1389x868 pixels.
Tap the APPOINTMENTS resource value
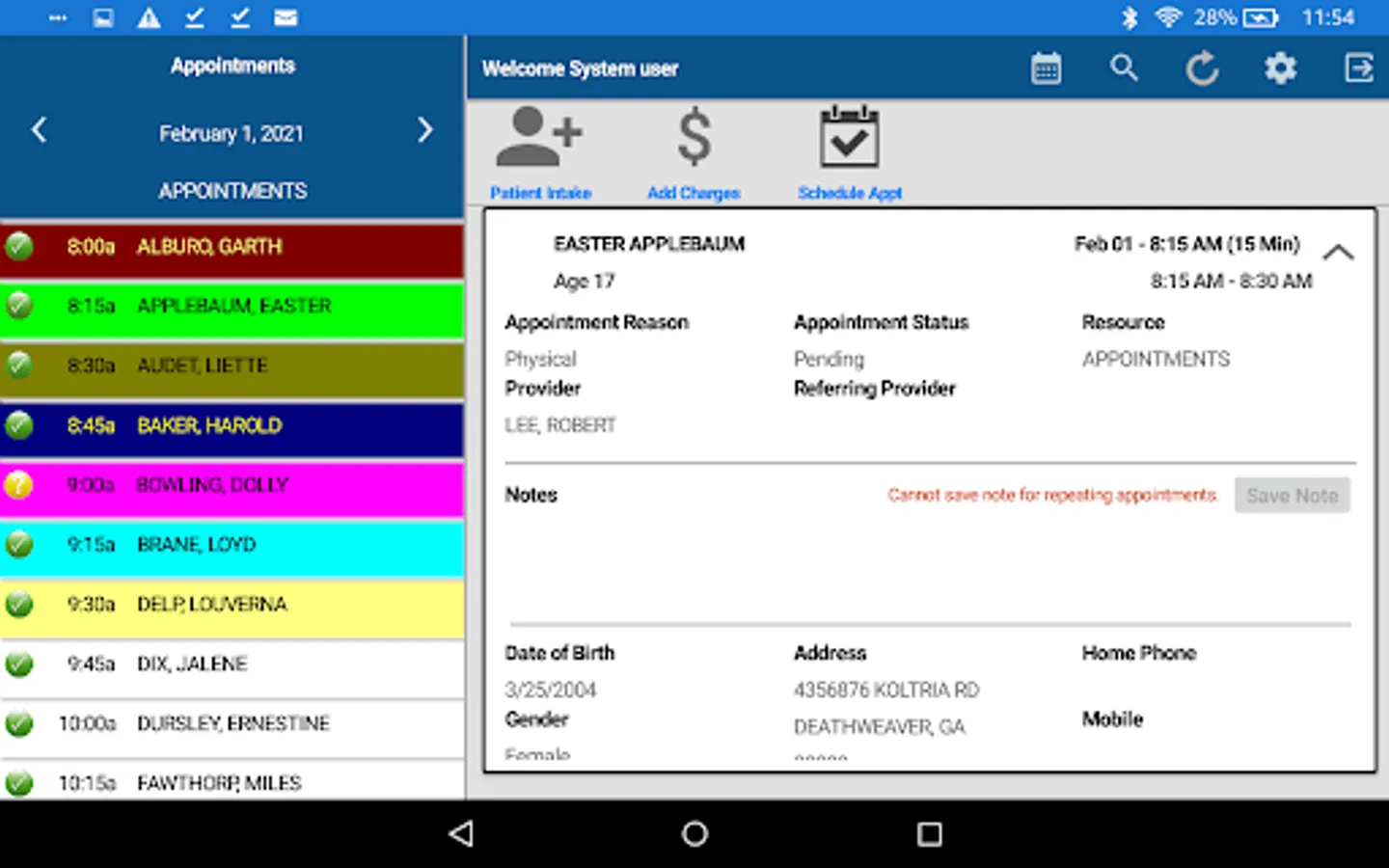[1156, 360]
